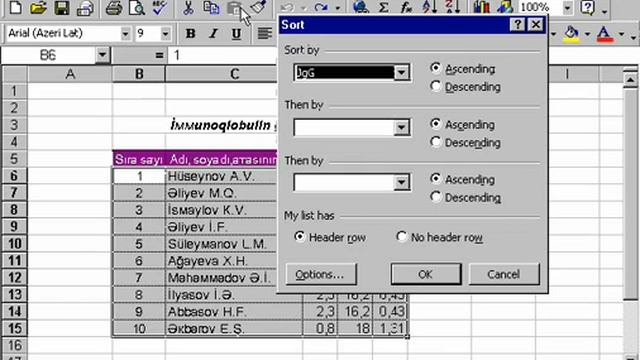Apply the red Font Color
Viewport: 640px width, 360px height.
pos(605,34)
